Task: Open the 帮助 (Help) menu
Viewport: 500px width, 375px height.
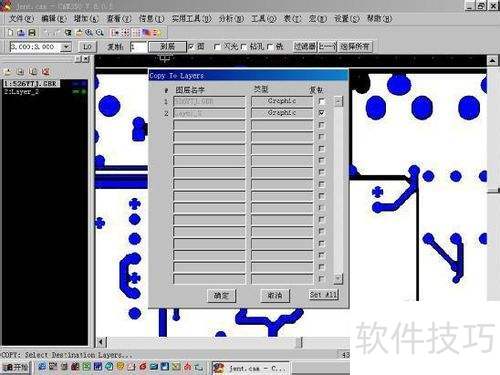Action: 379,18
